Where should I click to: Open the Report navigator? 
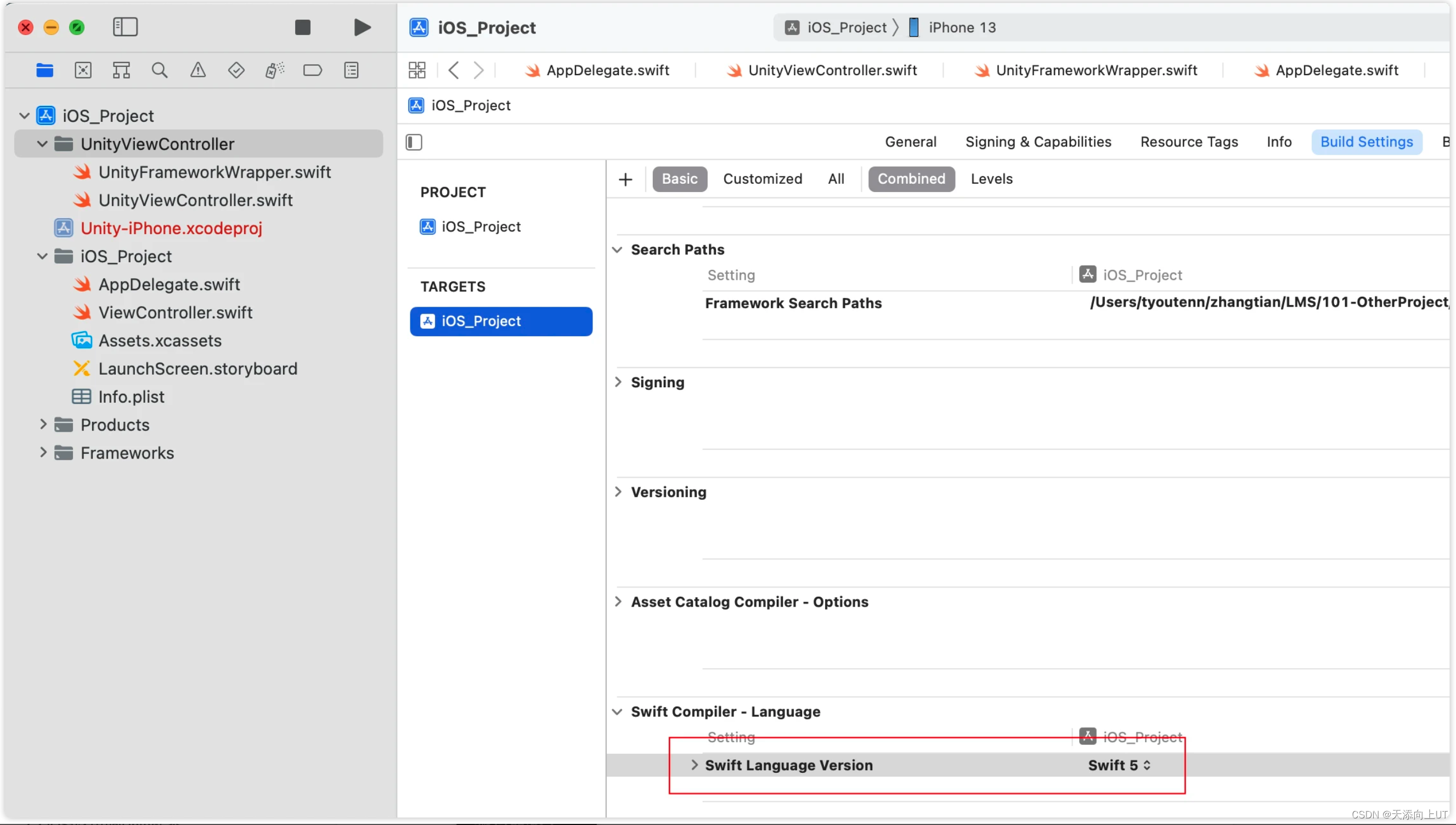[x=351, y=70]
